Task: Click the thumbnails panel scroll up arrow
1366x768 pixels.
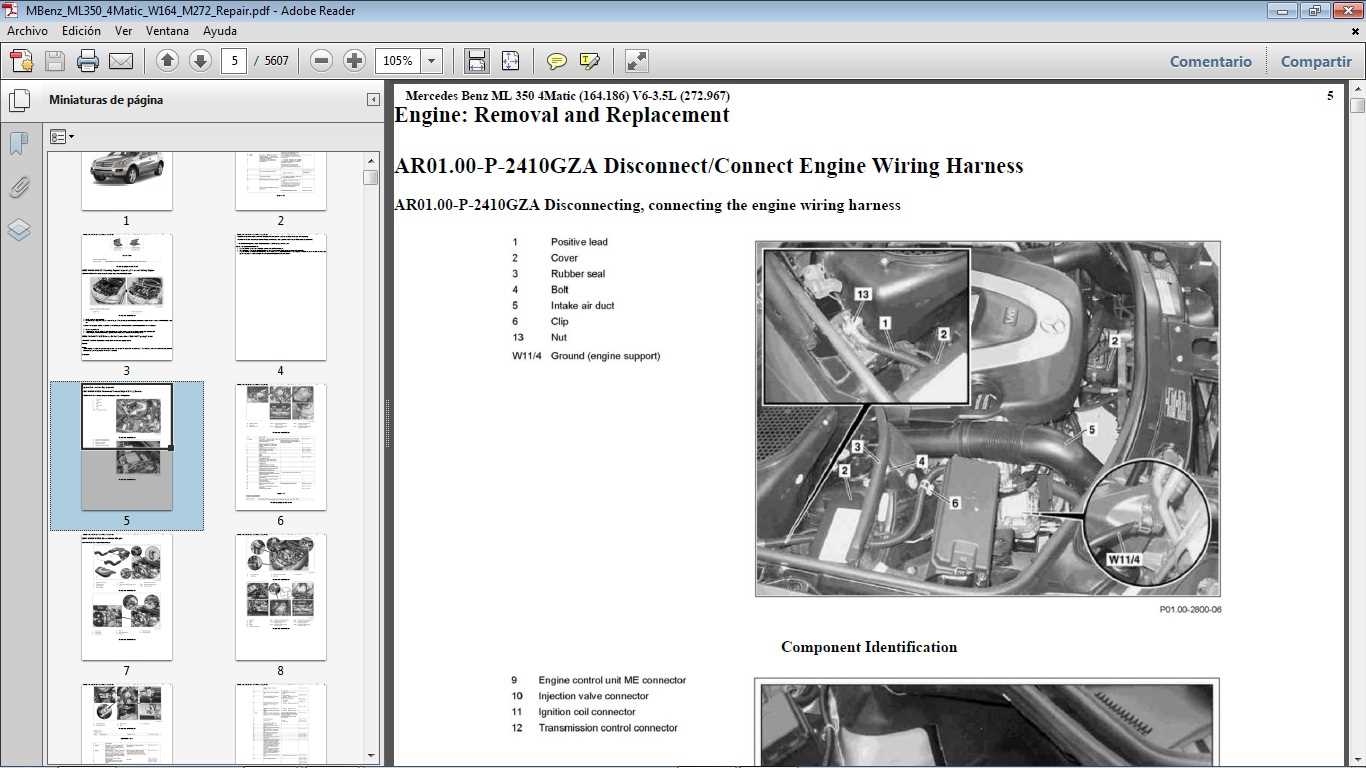Action: pos(371,159)
